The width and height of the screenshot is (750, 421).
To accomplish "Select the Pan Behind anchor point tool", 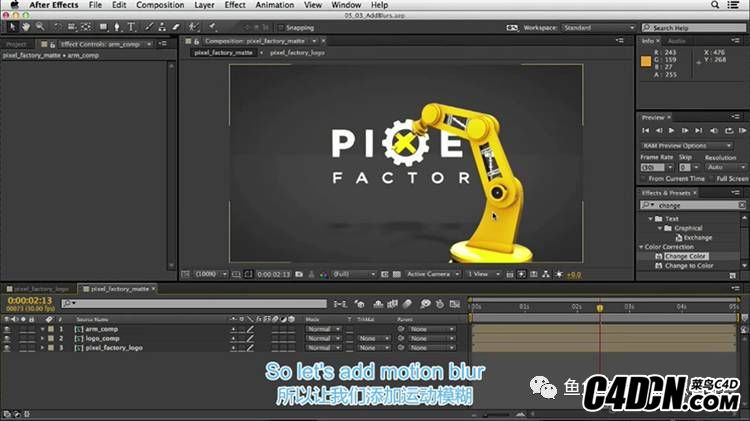I will coord(86,27).
